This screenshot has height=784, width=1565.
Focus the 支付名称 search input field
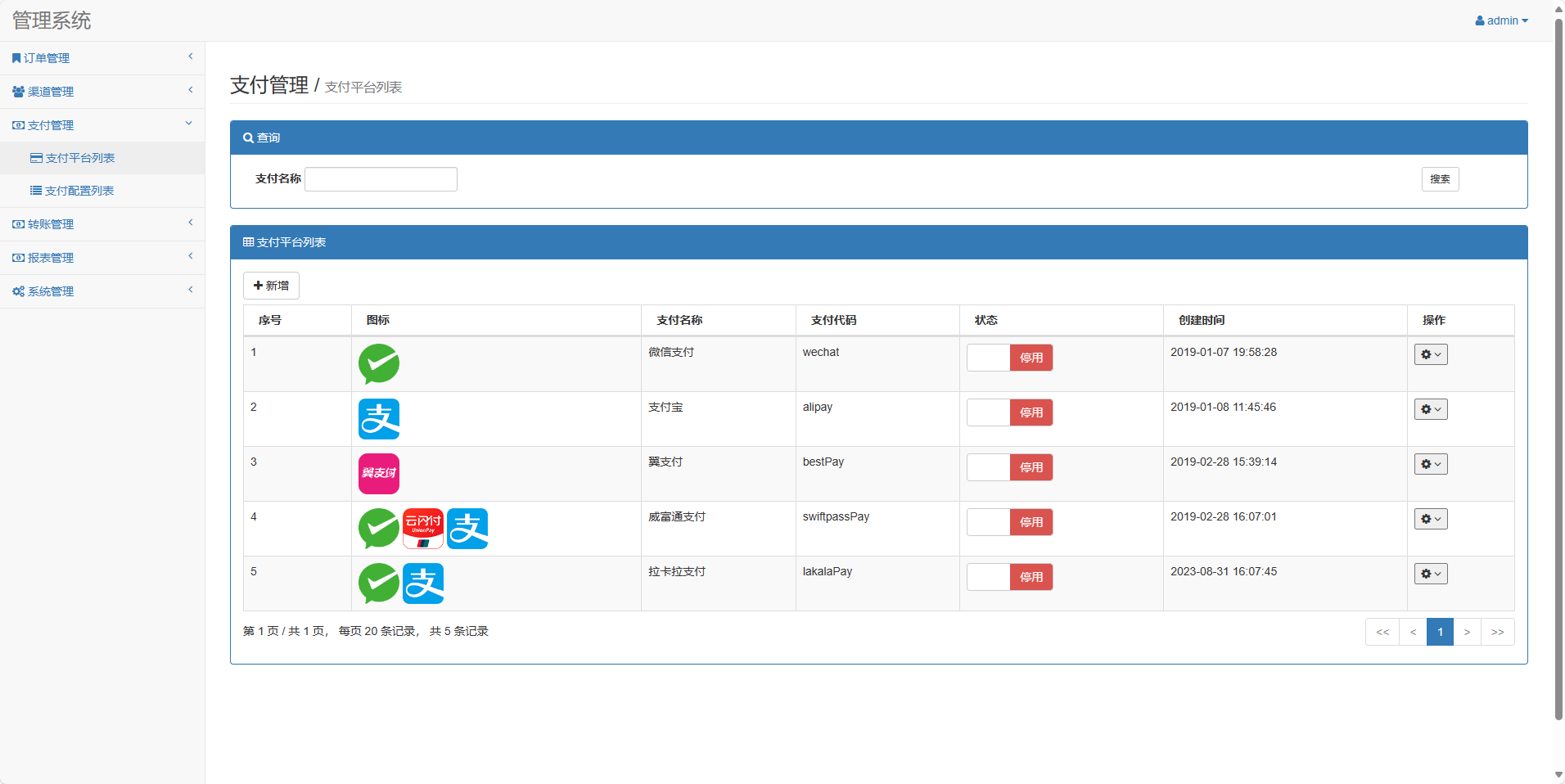381,179
